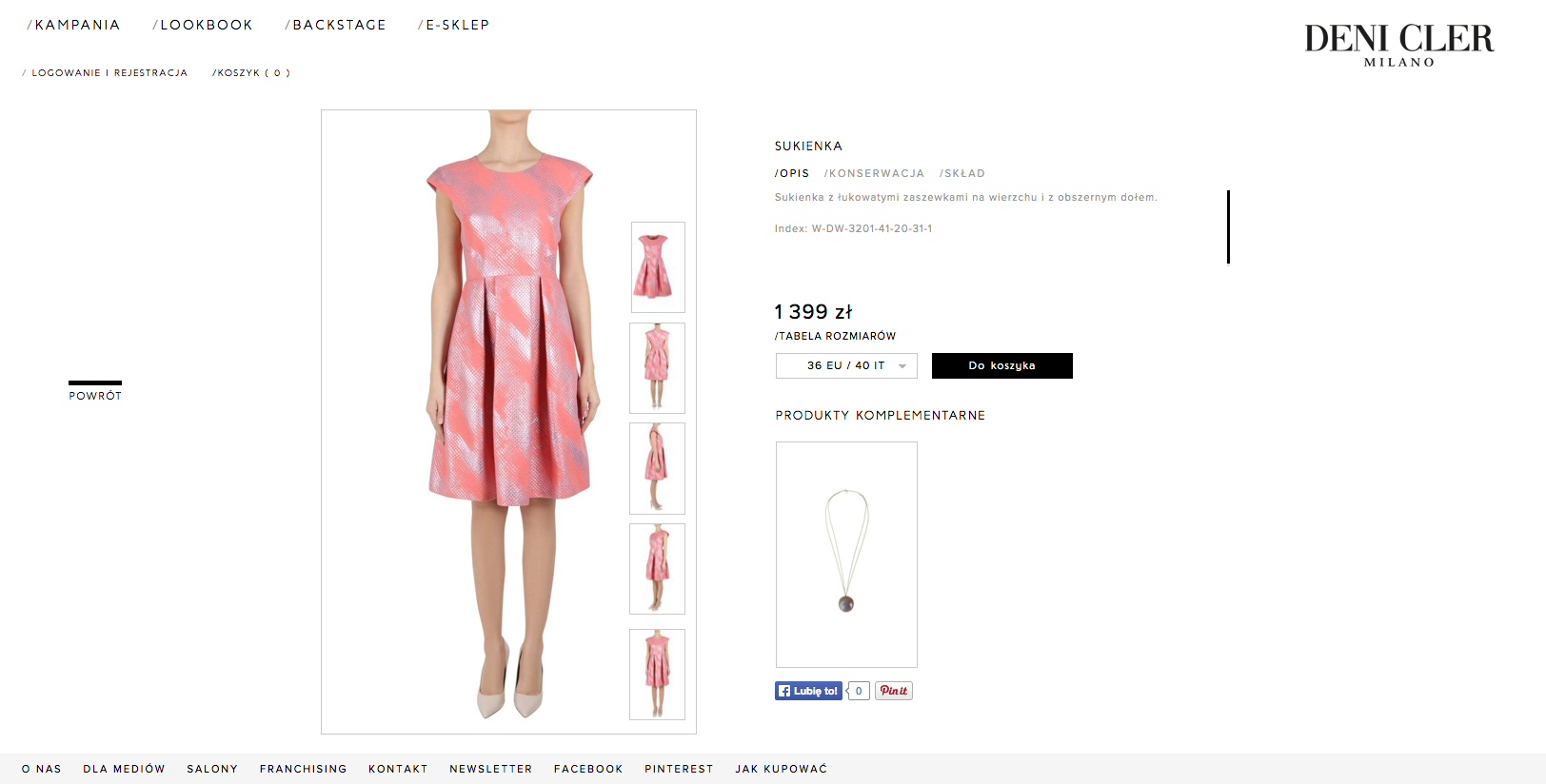Open the Pinterest footer link
Screen dimensions: 1546x784
[679, 769]
